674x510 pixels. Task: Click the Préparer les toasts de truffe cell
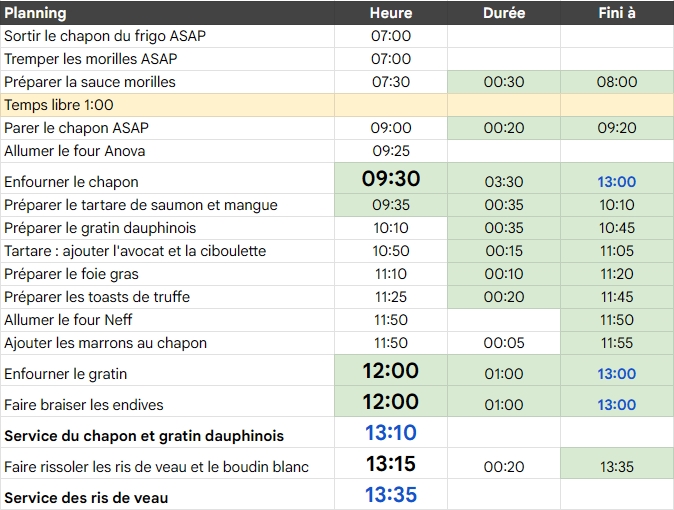[97, 297]
